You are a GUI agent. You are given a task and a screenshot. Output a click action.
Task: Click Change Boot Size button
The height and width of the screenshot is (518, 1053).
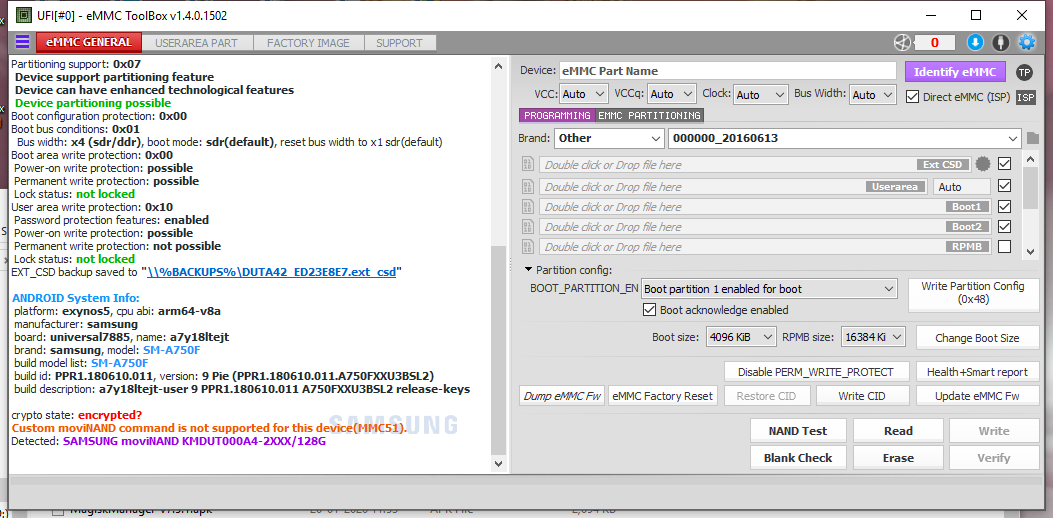tap(977, 338)
